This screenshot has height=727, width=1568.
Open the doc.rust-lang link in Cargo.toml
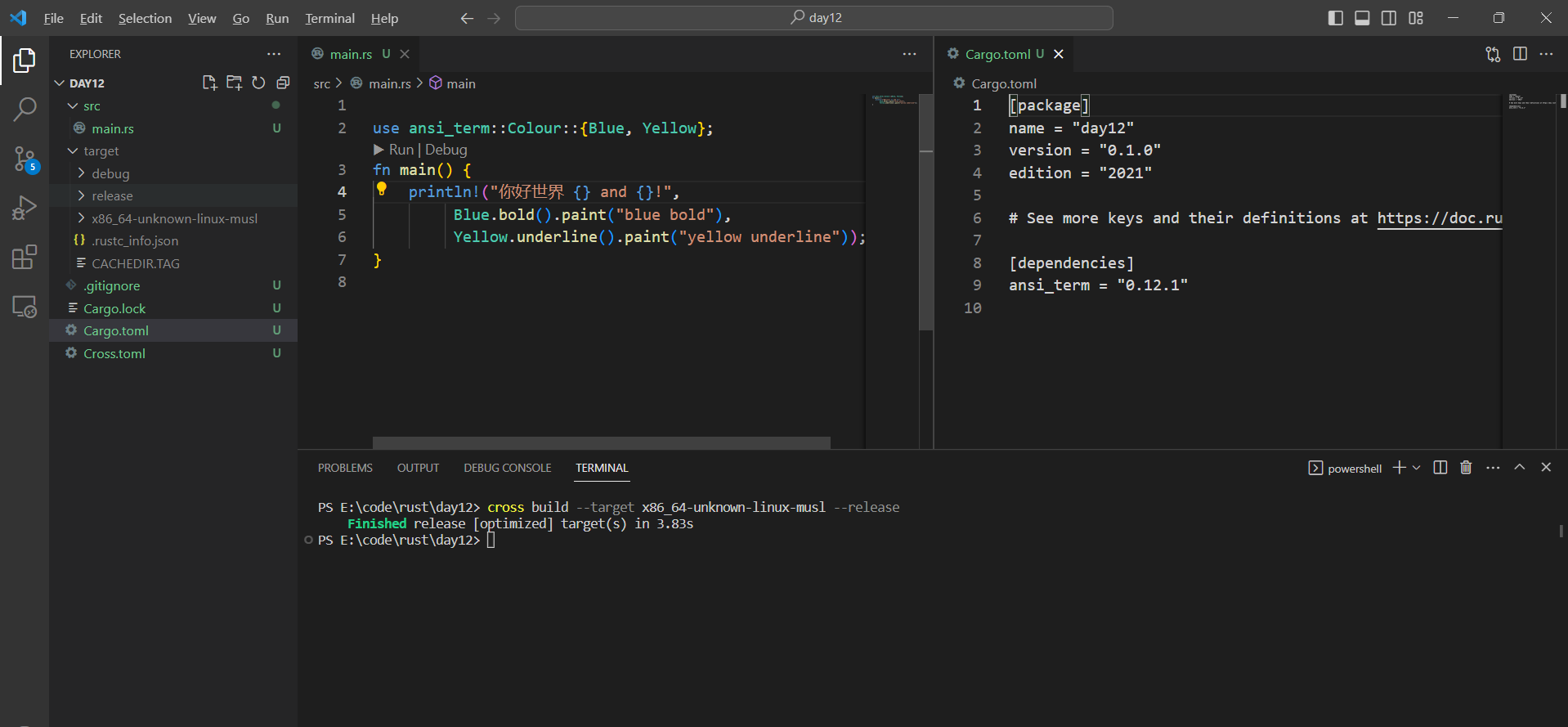[x=1439, y=218]
